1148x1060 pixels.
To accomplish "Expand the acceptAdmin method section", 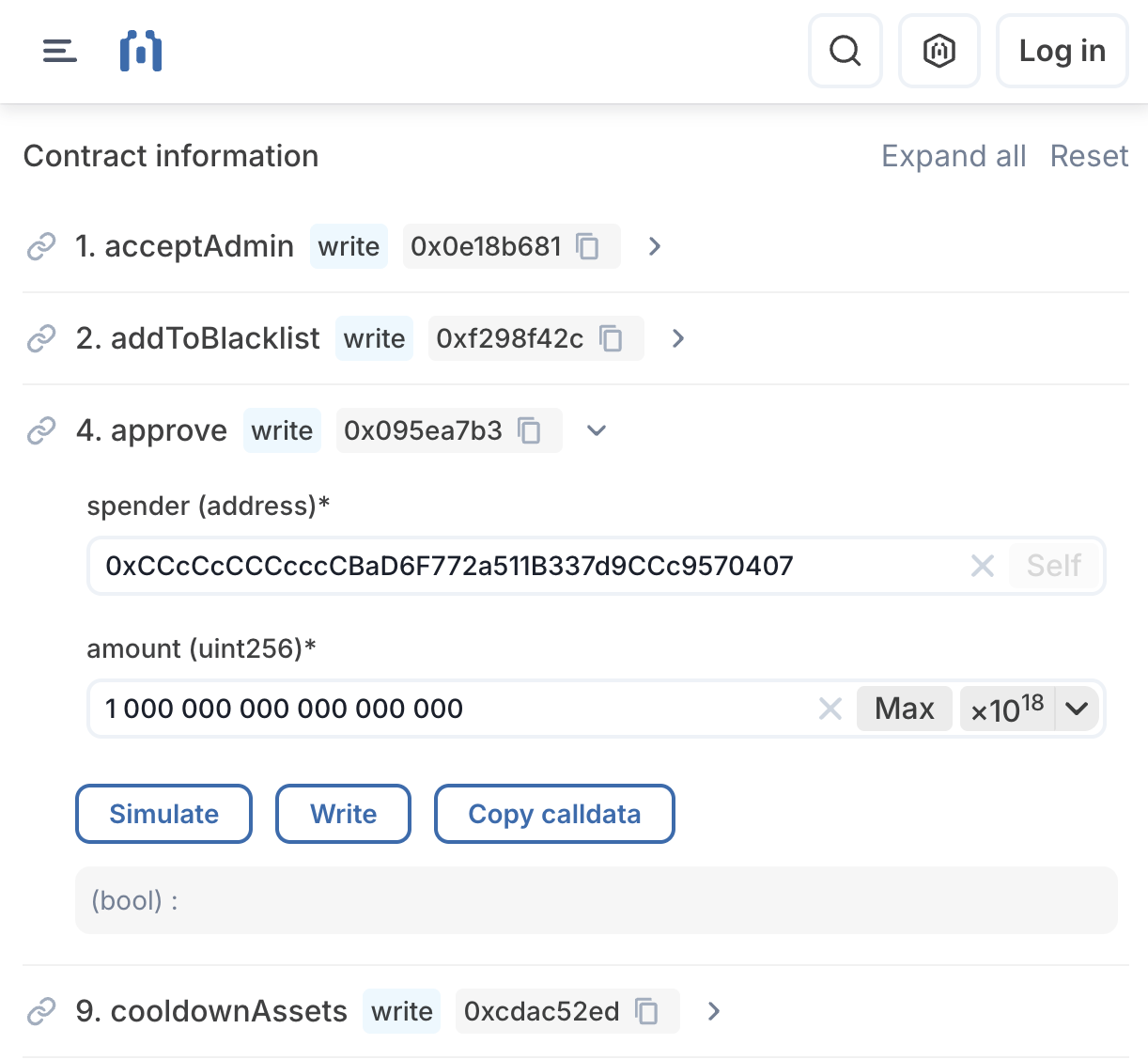I will [655, 246].
